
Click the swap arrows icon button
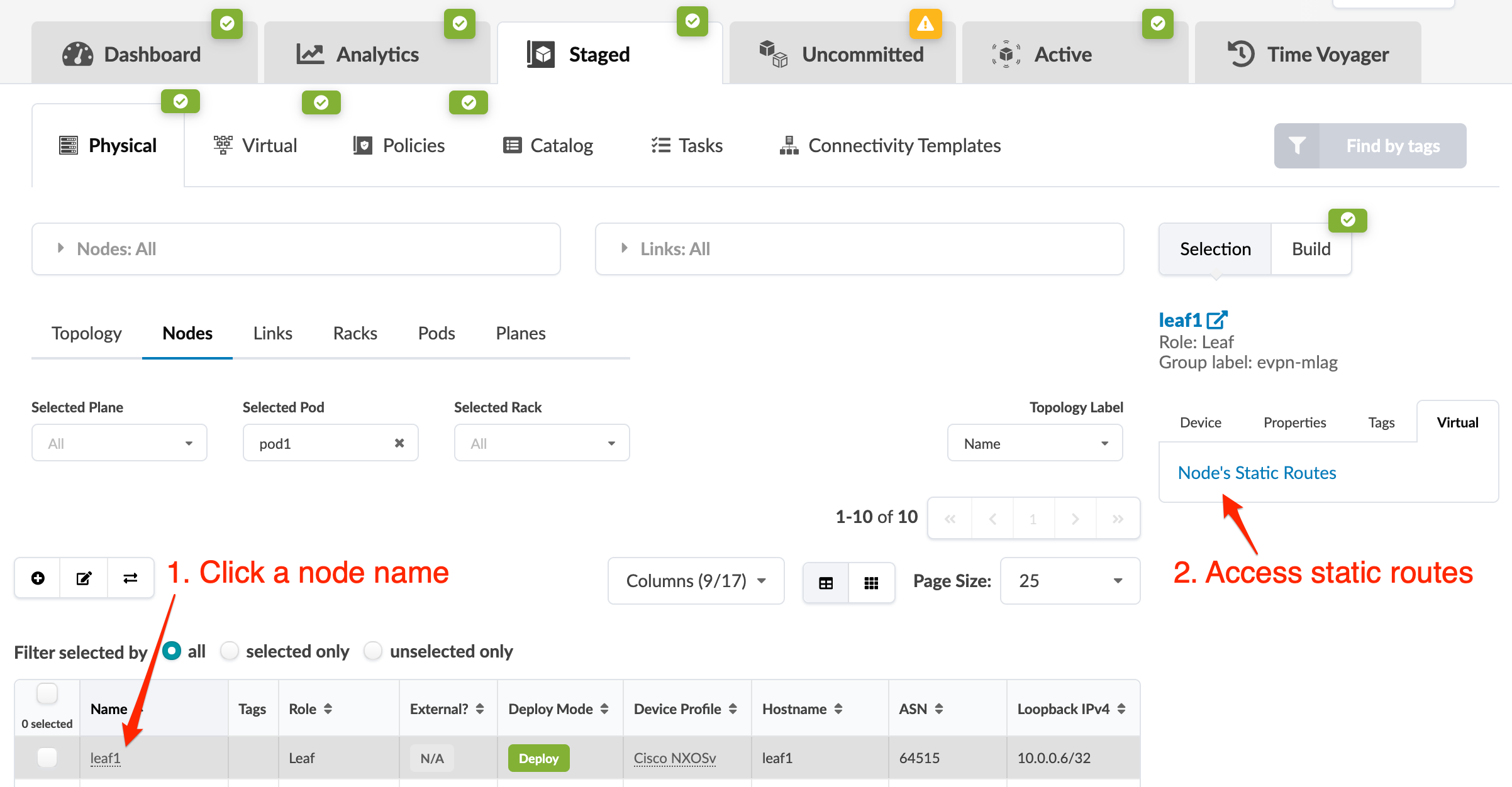(x=130, y=578)
